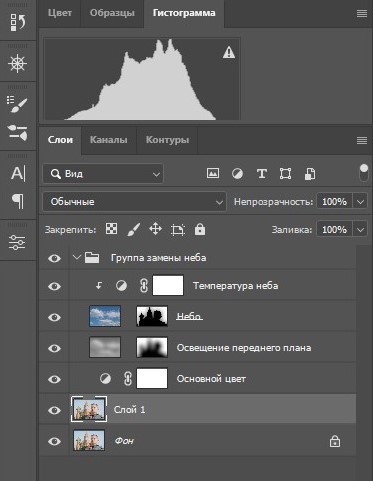Open the Brush Settings panel icon
Image resolution: width=373 pixels, height=481 pixels.
coord(17,104)
